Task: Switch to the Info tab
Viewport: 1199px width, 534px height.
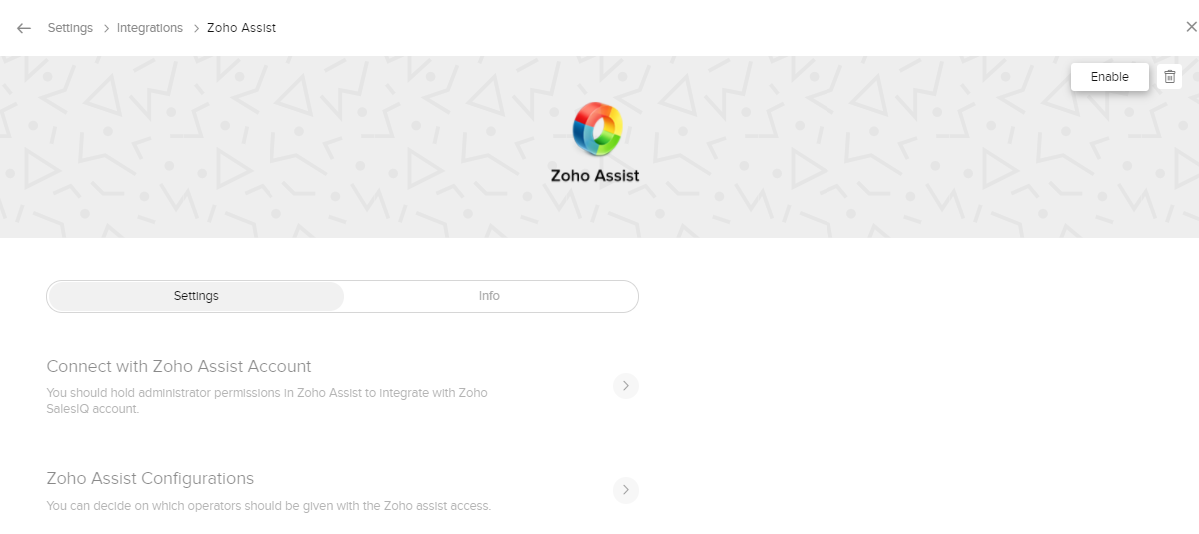Action: click(x=489, y=296)
